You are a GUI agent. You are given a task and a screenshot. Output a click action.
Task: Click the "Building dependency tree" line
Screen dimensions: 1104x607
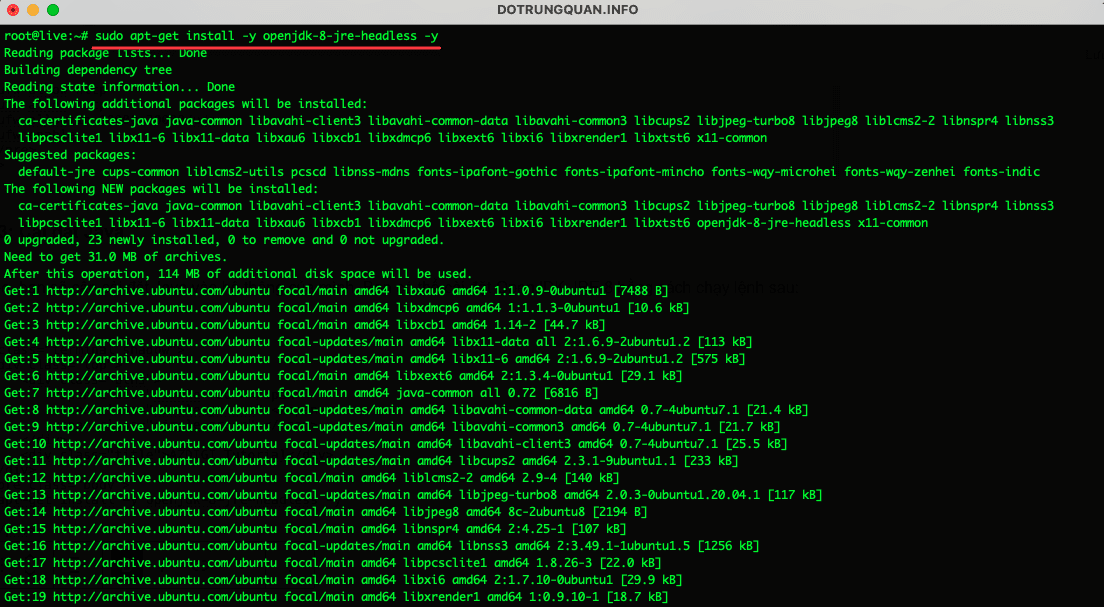point(88,70)
